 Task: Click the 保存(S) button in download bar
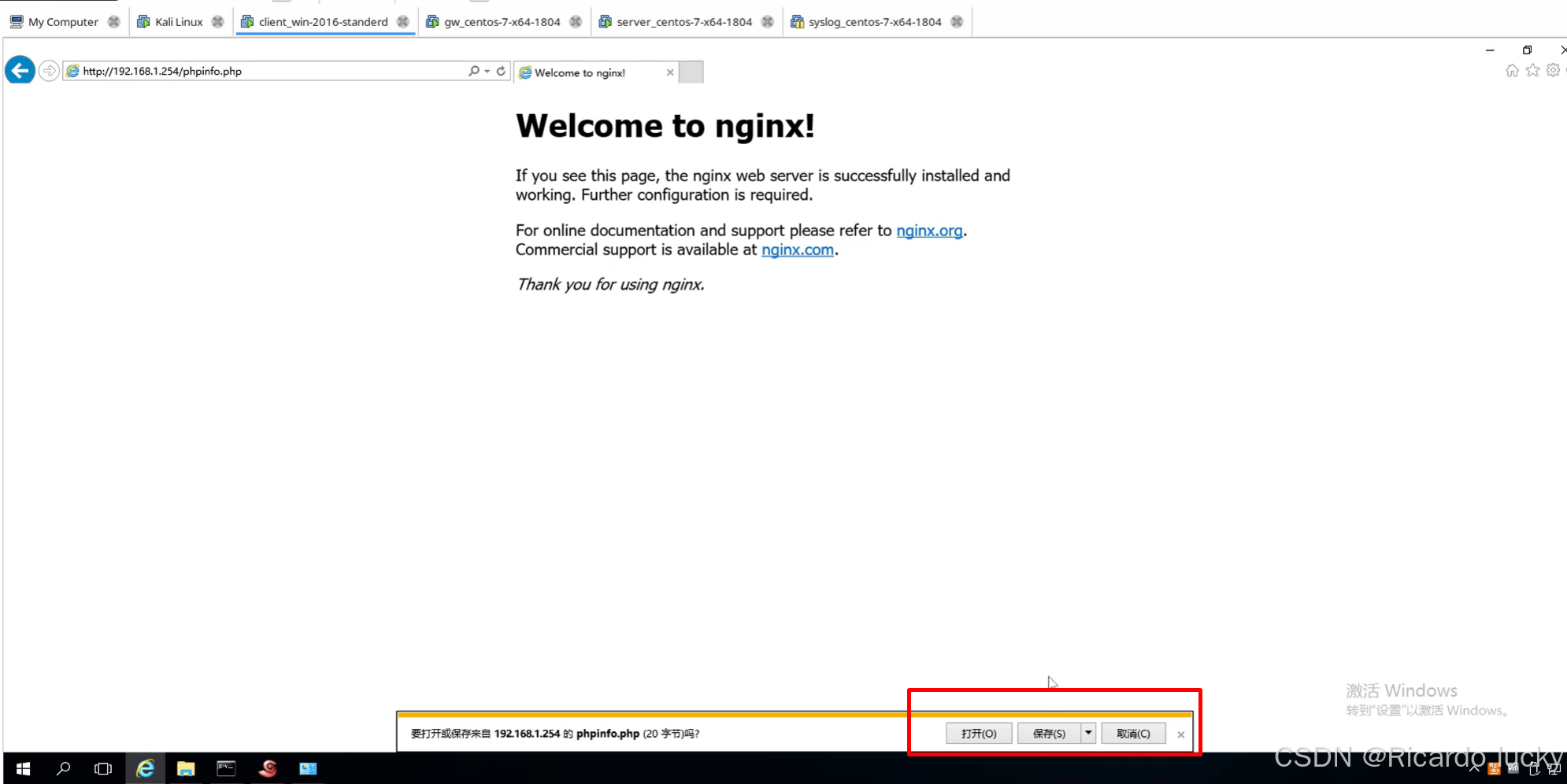(1049, 734)
